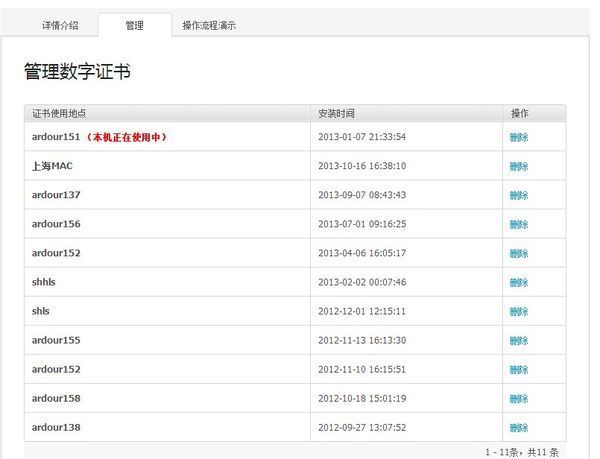
Task: Select the 上海MAC certificate name cell
Action: click(52, 166)
